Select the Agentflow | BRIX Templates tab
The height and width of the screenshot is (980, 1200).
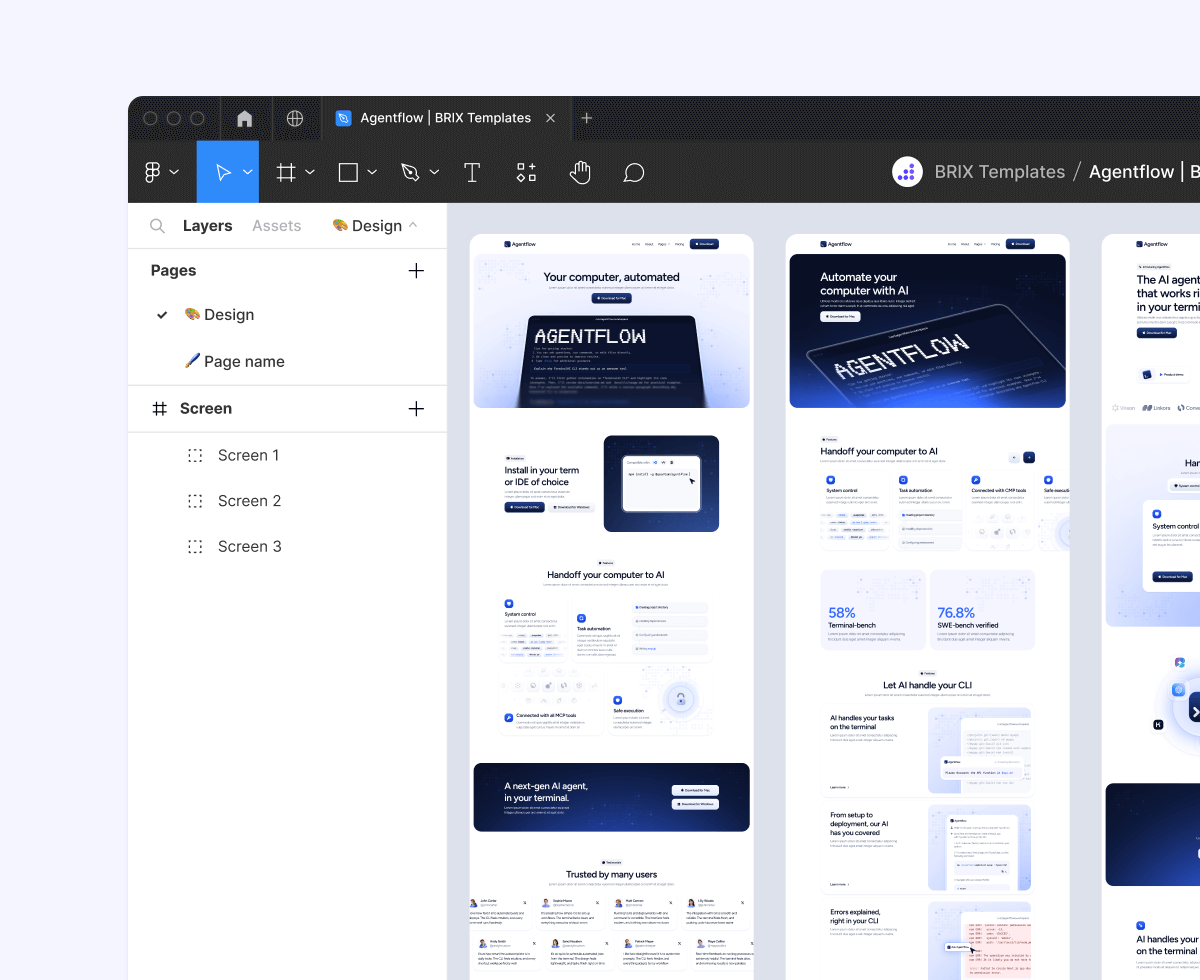440,117
